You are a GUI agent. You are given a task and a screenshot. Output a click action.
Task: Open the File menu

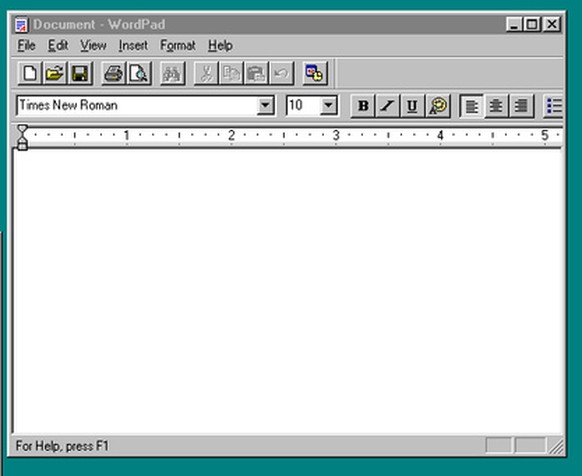(26, 46)
